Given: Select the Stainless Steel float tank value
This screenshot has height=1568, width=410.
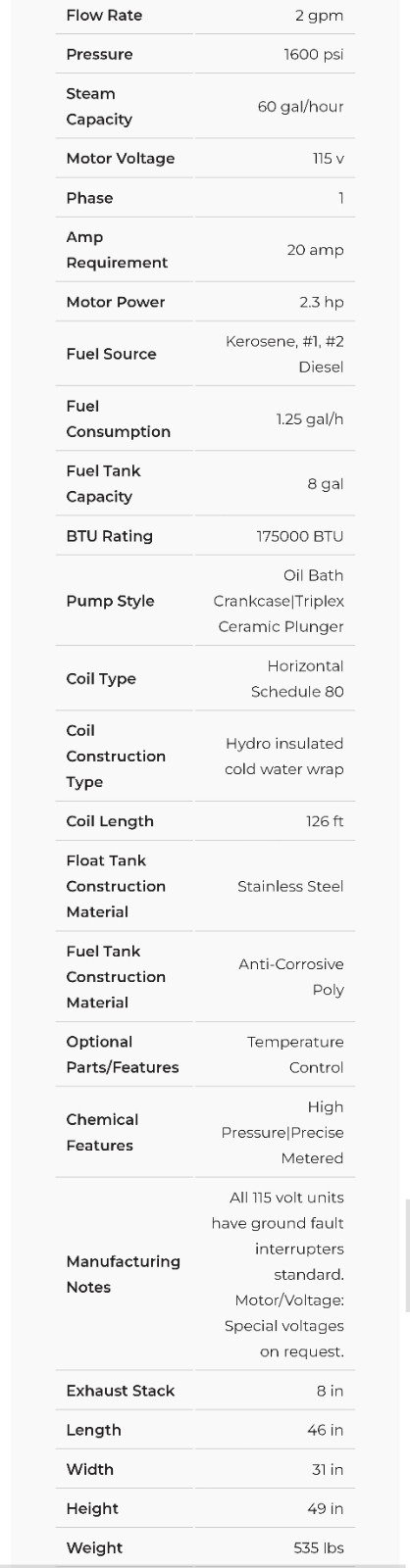Looking at the screenshot, I should 290,886.
